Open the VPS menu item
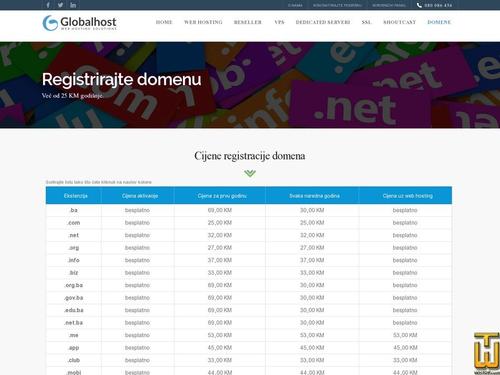This screenshot has height=375, width=500. 279,22
